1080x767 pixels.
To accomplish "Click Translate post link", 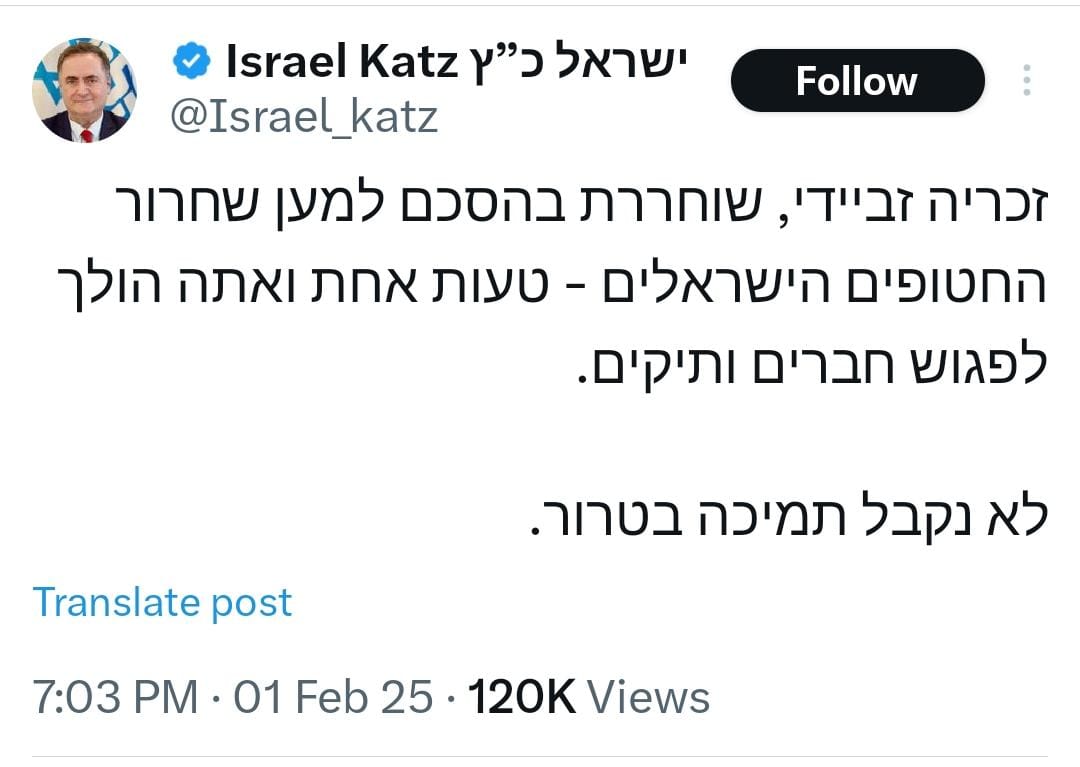I will point(162,602).
